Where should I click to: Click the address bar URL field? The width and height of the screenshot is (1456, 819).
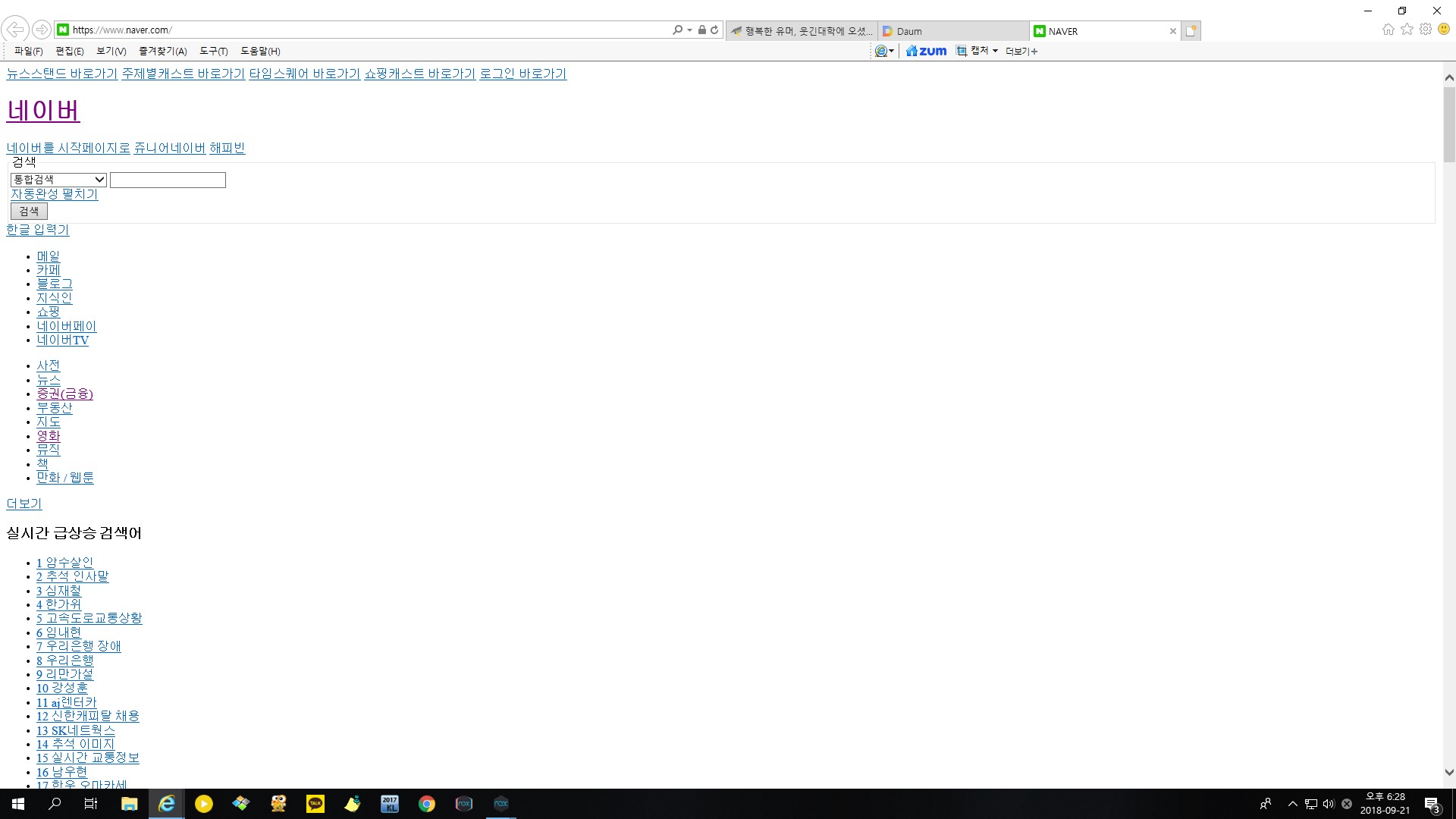pos(364,30)
